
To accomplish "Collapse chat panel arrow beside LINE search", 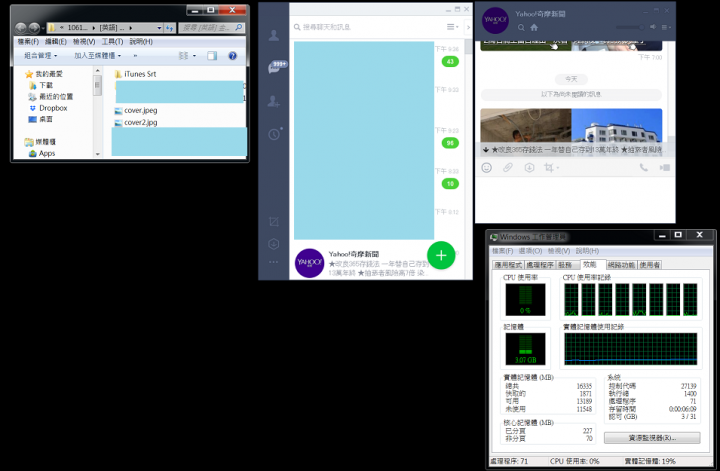I will [x=468, y=27].
